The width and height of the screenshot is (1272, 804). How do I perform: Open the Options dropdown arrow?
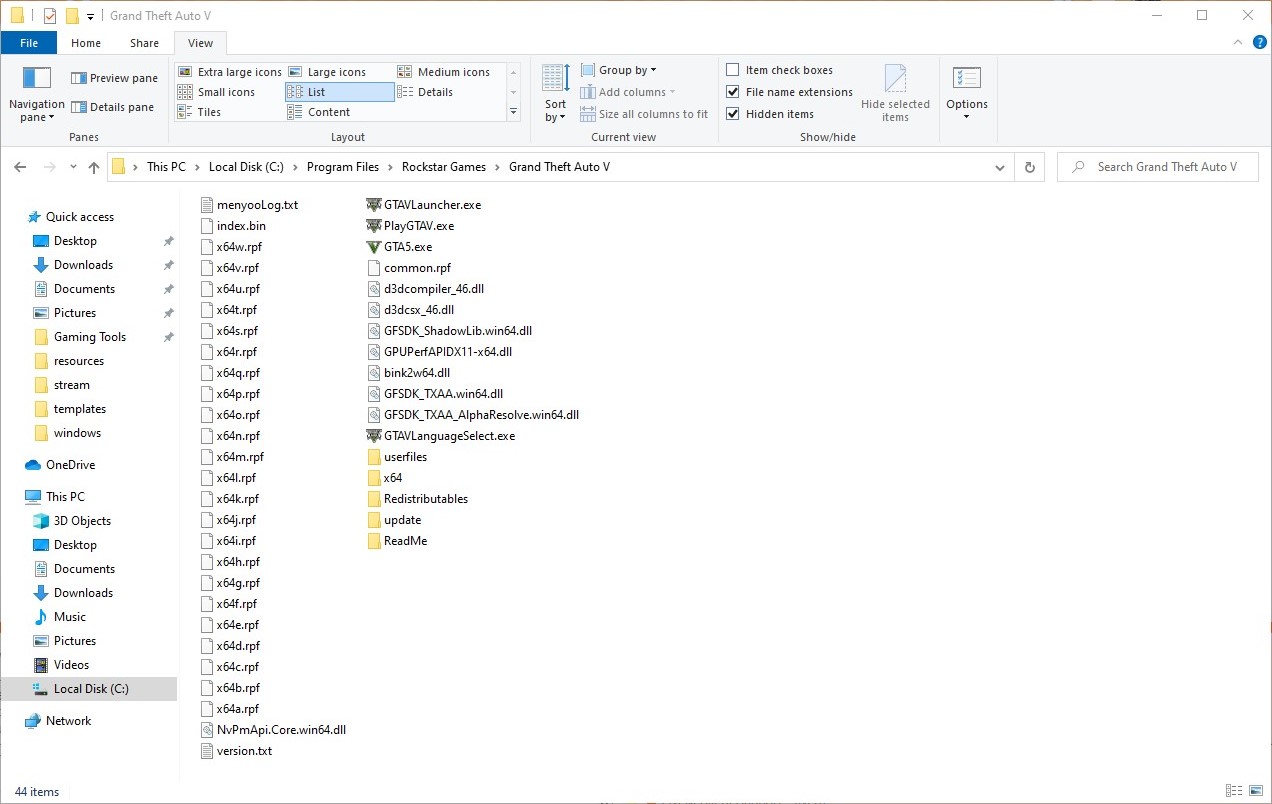pyautogui.click(x=966, y=116)
